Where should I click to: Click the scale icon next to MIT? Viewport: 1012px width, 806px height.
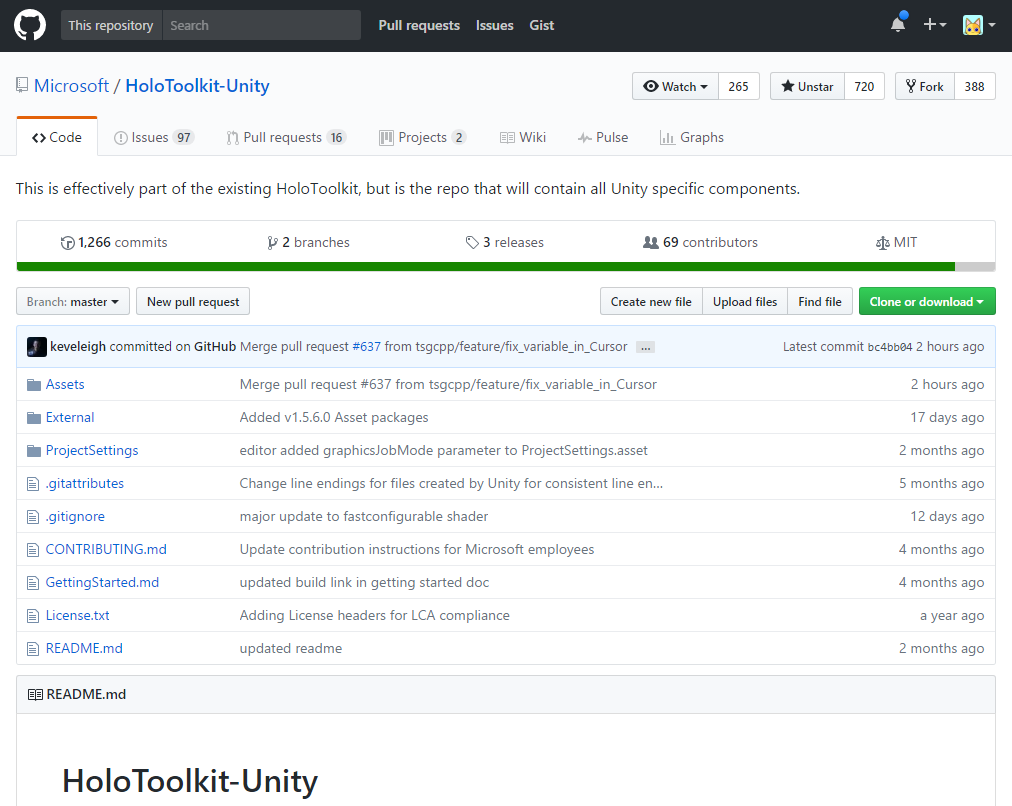coord(882,243)
